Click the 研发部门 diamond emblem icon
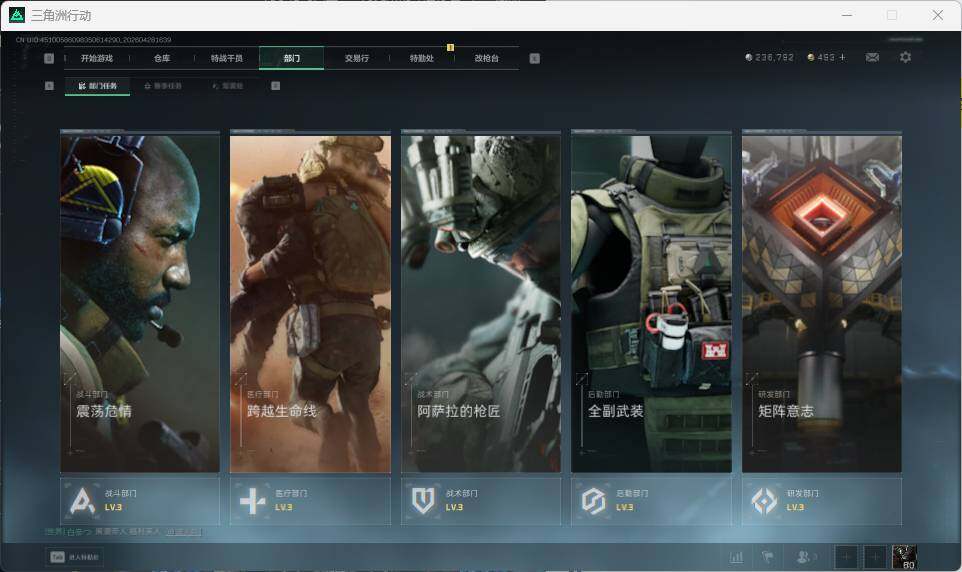 pos(764,501)
